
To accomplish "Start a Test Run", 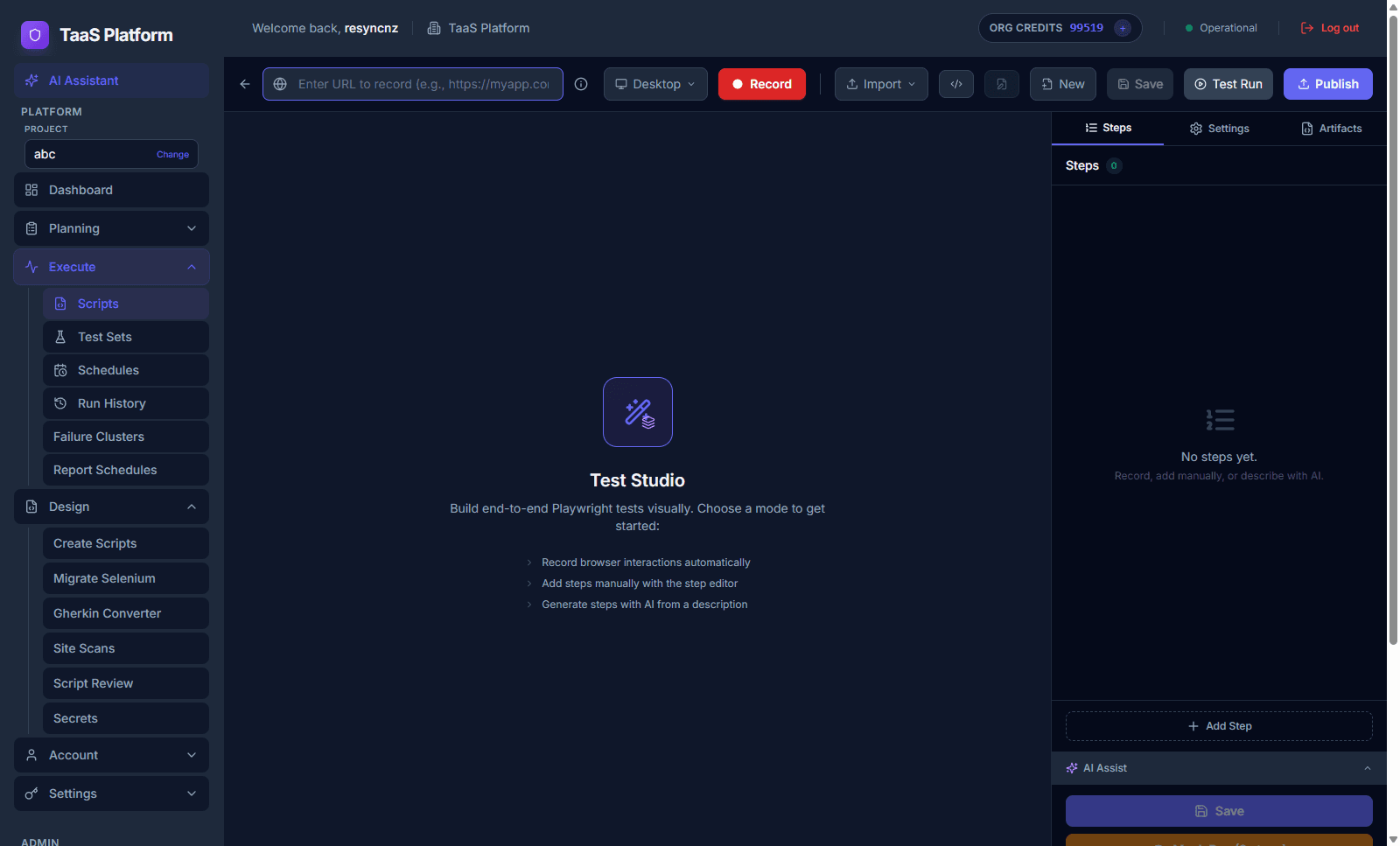I will (1228, 83).
